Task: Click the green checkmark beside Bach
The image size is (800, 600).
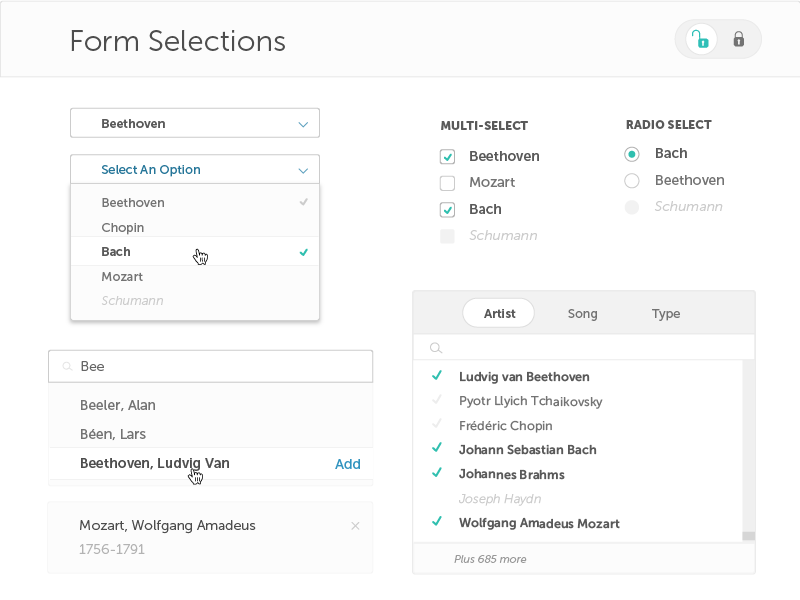Action: pos(303,252)
